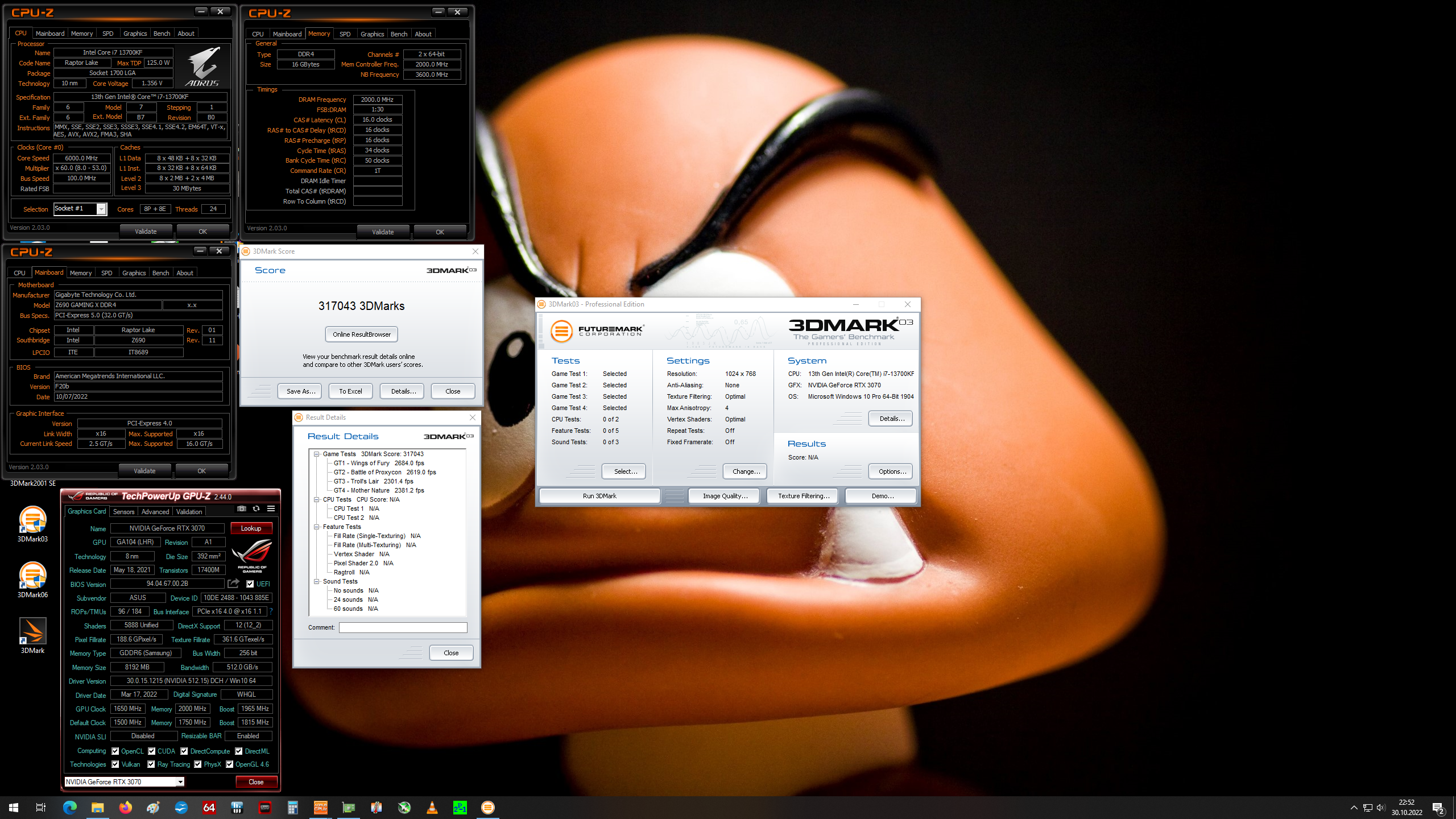Click the volume speaker tray icon
Screen dimensions: 1456x819
(x=1381, y=808)
